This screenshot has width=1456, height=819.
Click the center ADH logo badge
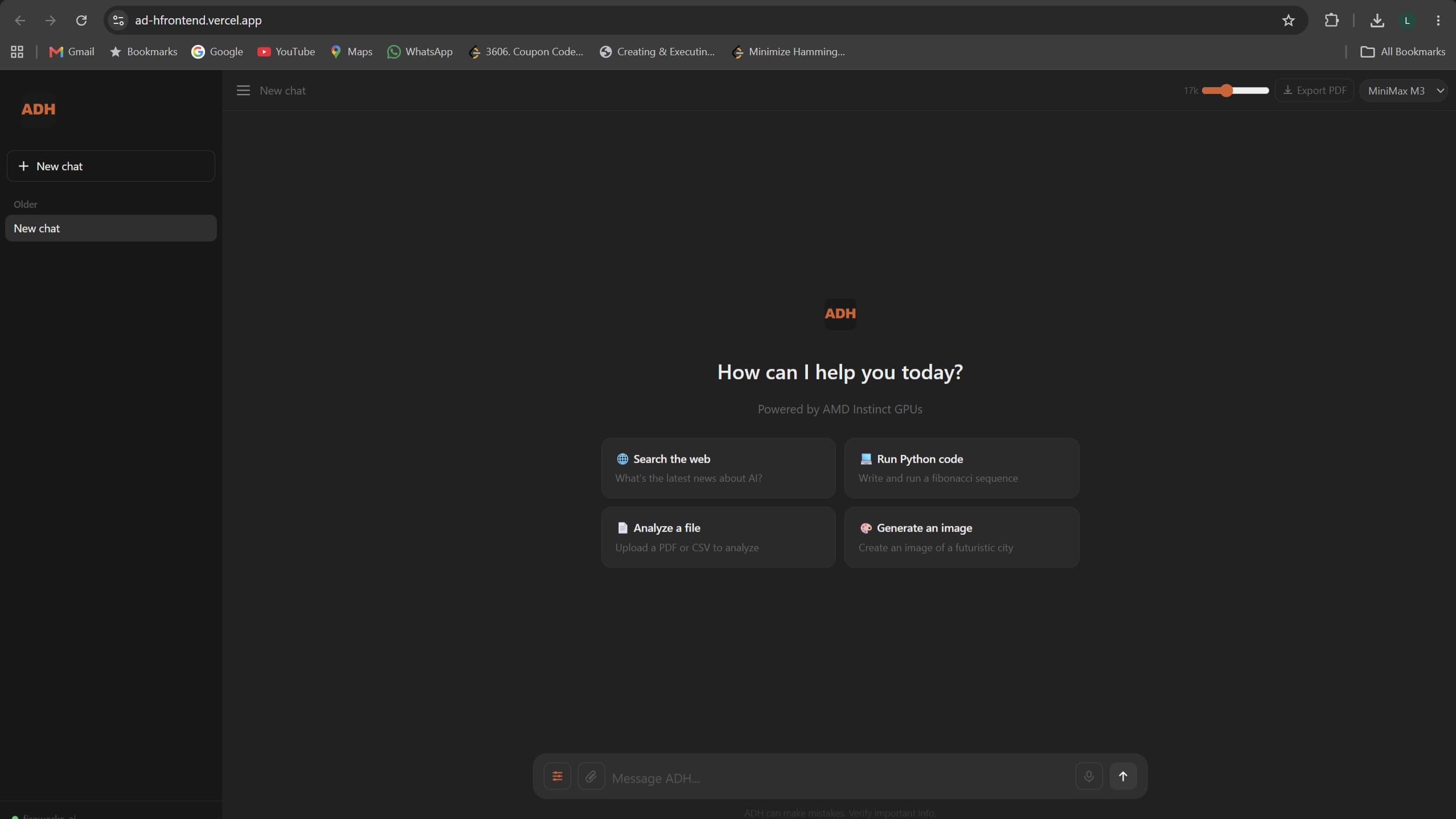[840, 314]
